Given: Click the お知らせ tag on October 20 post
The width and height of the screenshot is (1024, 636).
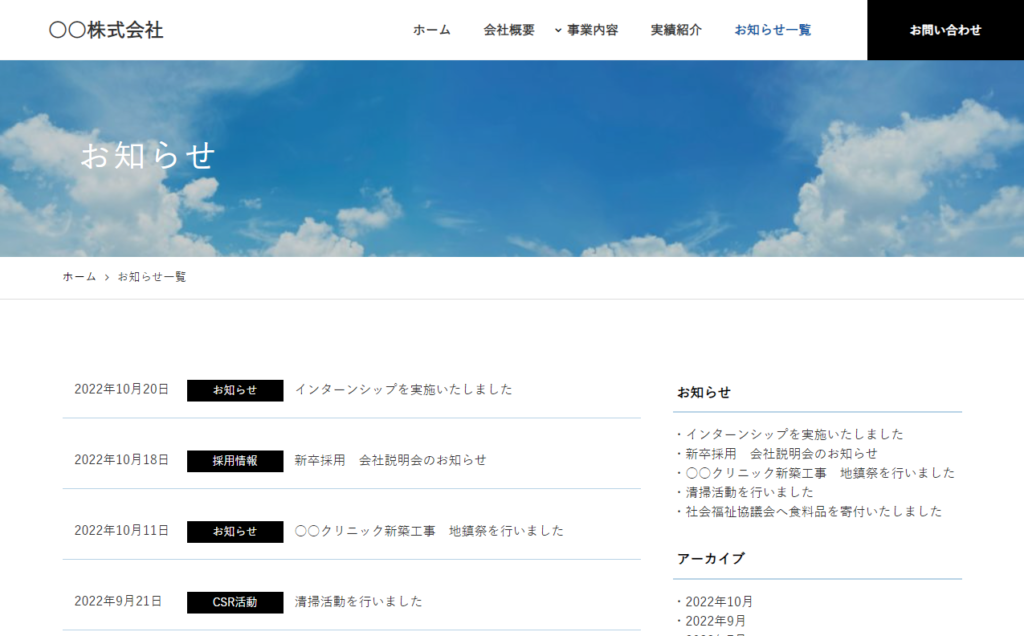Looking at the screenshot, I should pyautogui.click(x=234, y=390).
